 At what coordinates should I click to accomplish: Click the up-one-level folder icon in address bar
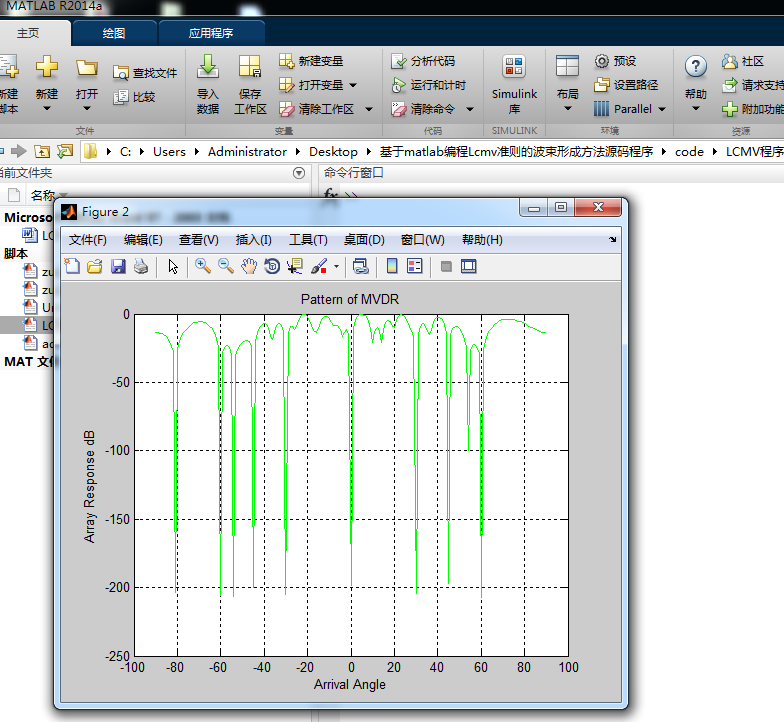point(42,151)
